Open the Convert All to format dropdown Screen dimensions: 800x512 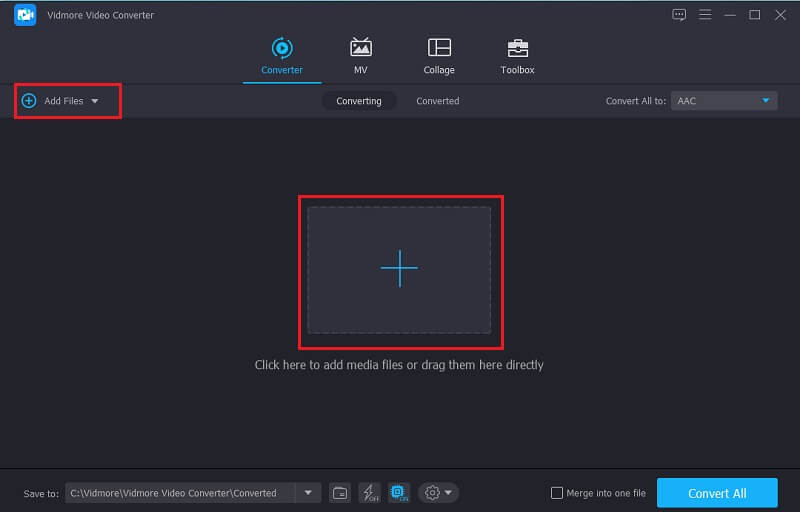(724, 101)
